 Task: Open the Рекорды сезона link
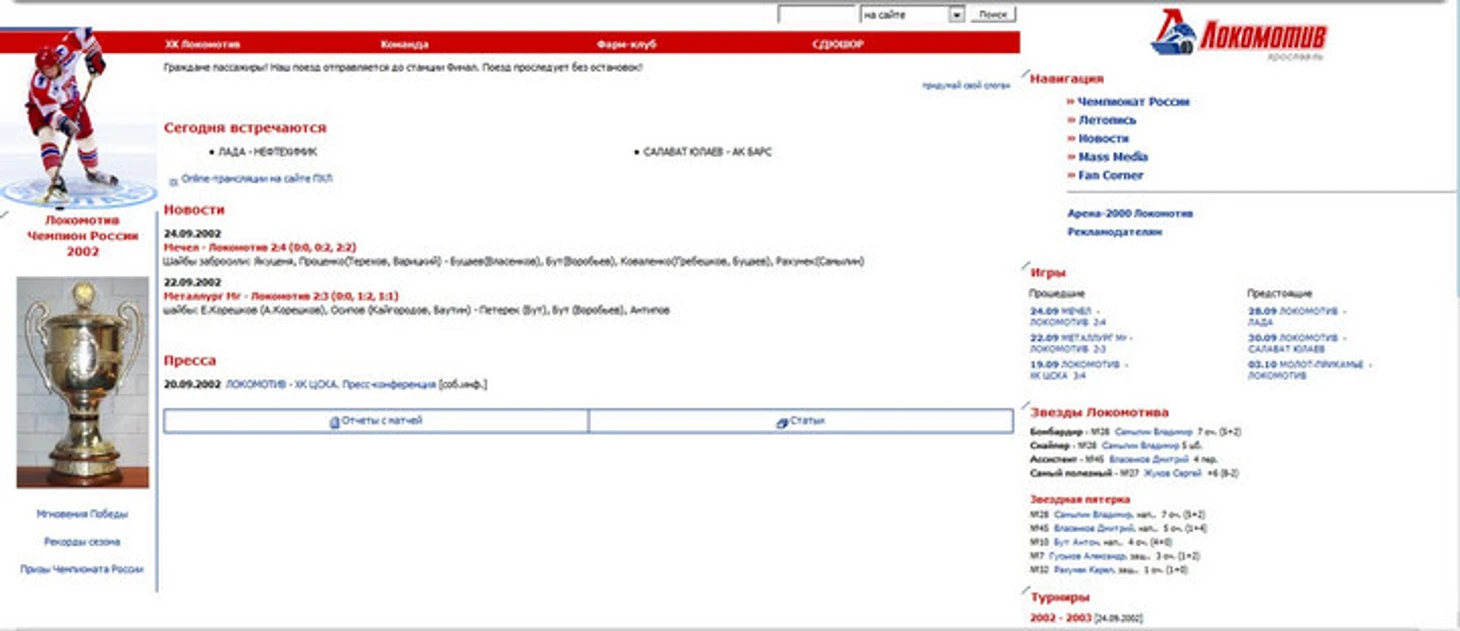pos(82,542)
